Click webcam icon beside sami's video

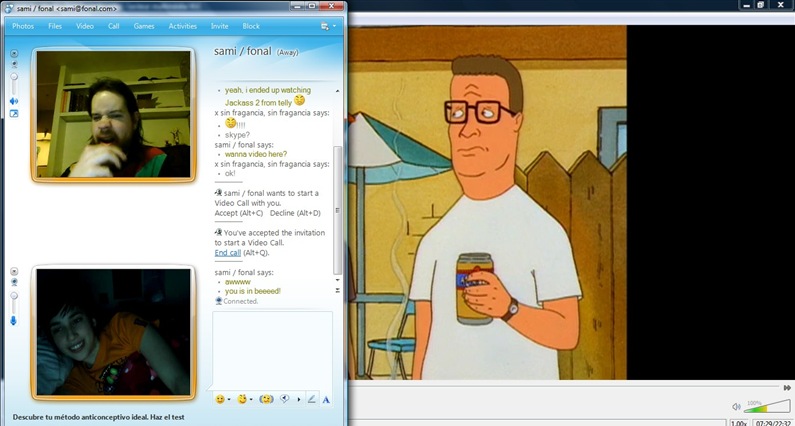(14, 64)
